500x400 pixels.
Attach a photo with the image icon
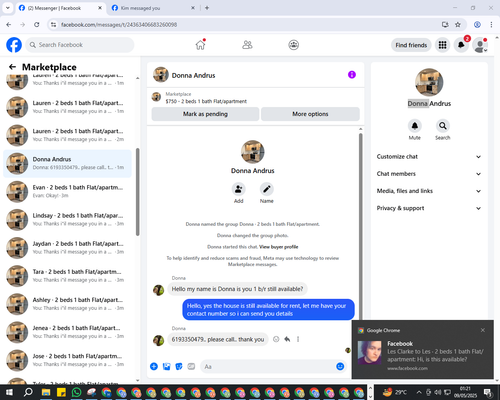tap(166, 366)
